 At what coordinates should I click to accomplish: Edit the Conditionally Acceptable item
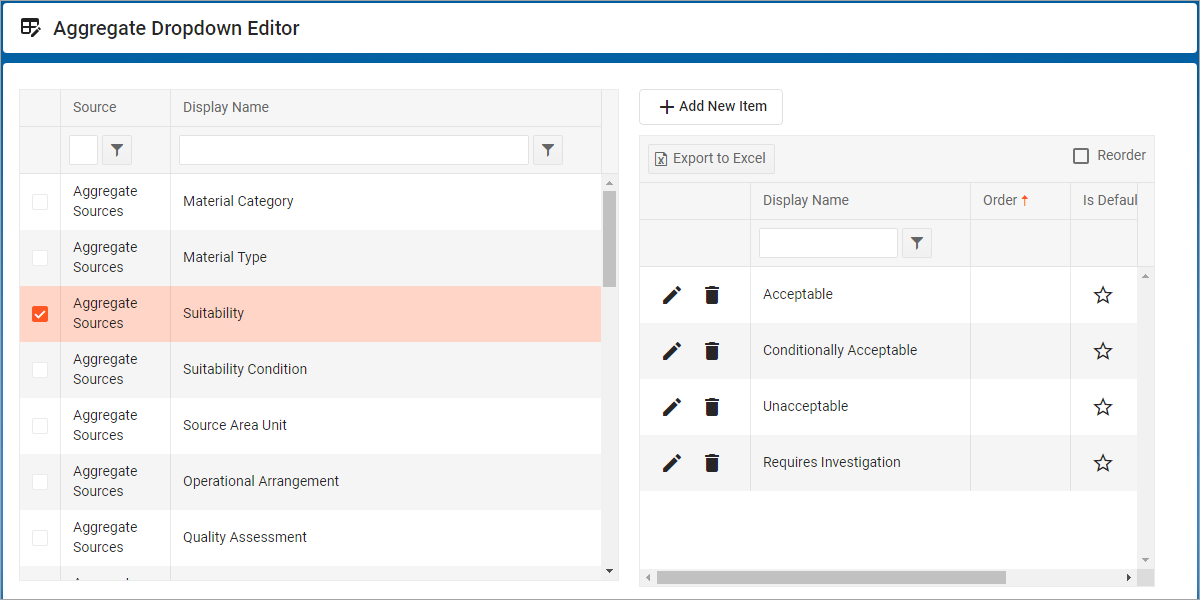[x=672, y=351]
